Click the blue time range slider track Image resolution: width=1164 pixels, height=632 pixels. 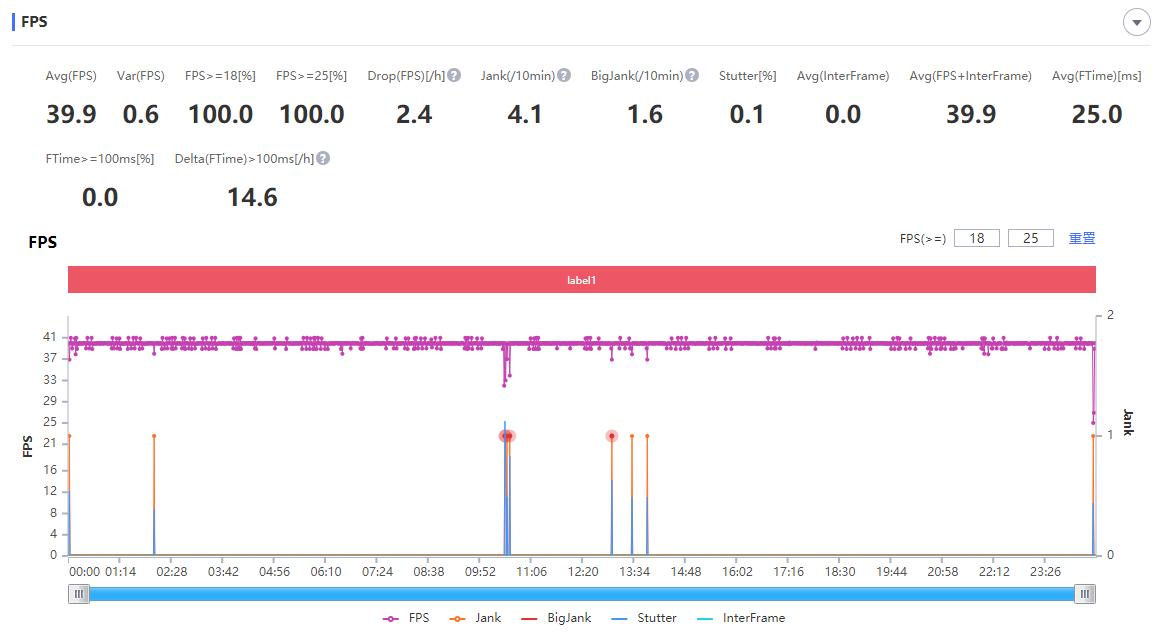(582, 594)
